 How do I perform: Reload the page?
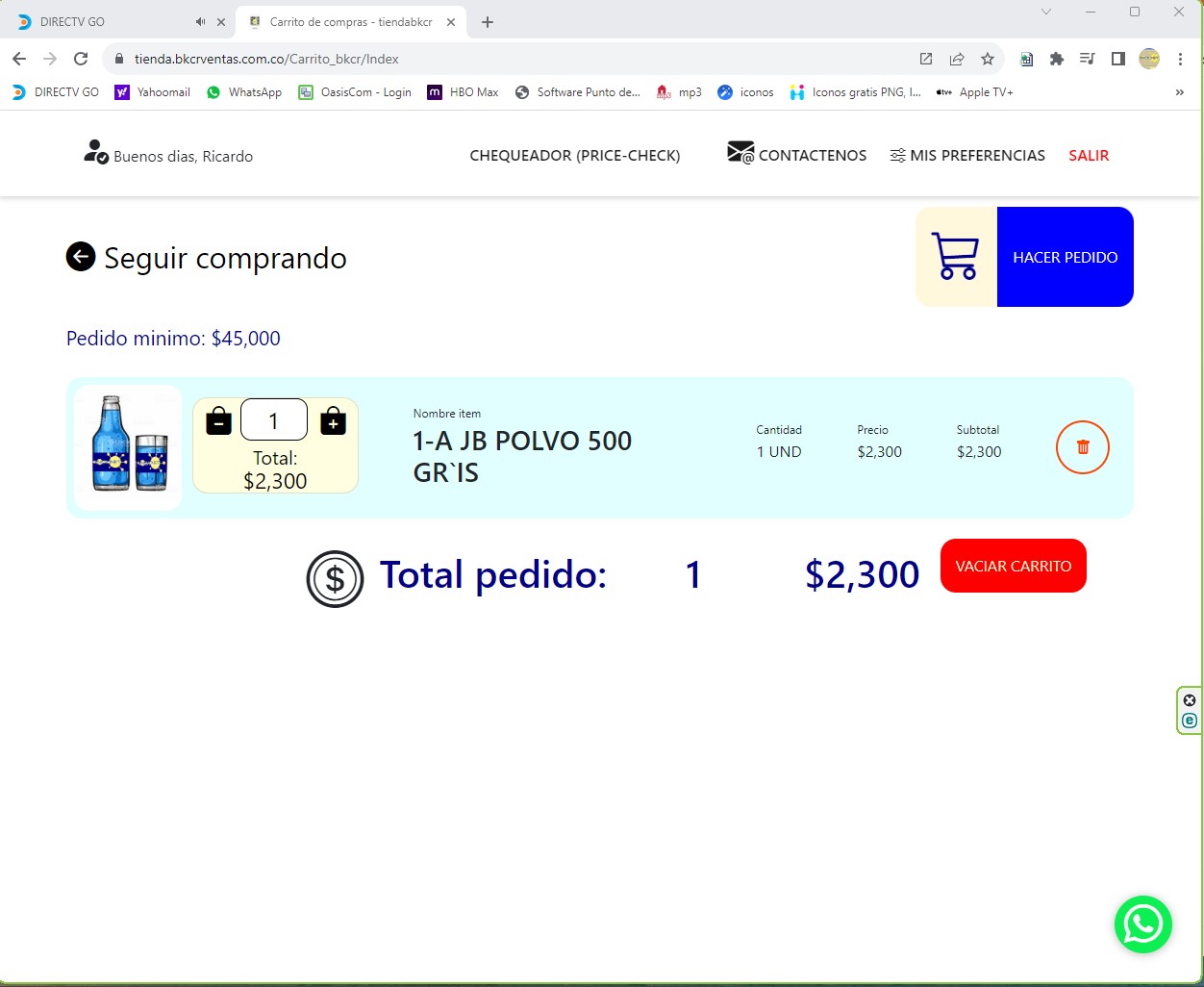[81, 59]
